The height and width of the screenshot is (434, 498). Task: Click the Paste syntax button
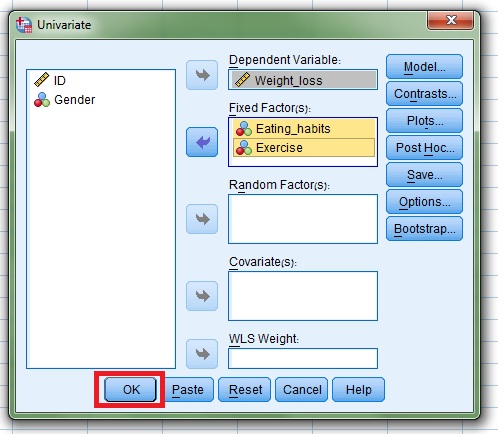188,389
